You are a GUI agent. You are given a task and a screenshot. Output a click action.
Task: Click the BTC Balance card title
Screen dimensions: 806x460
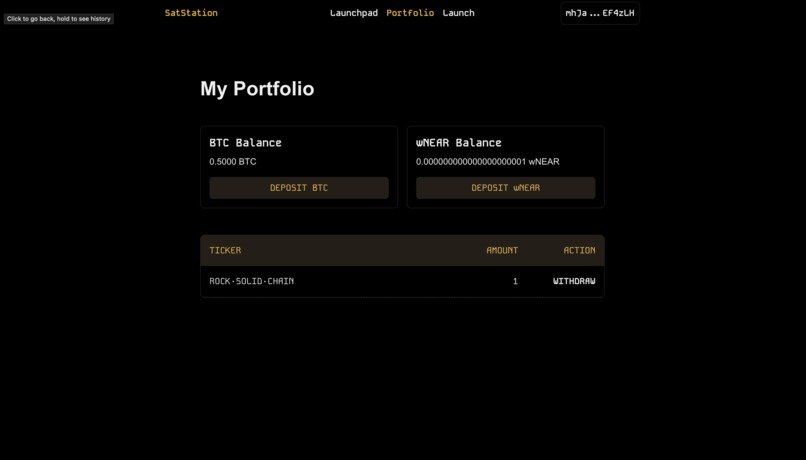tap(245, 143)
